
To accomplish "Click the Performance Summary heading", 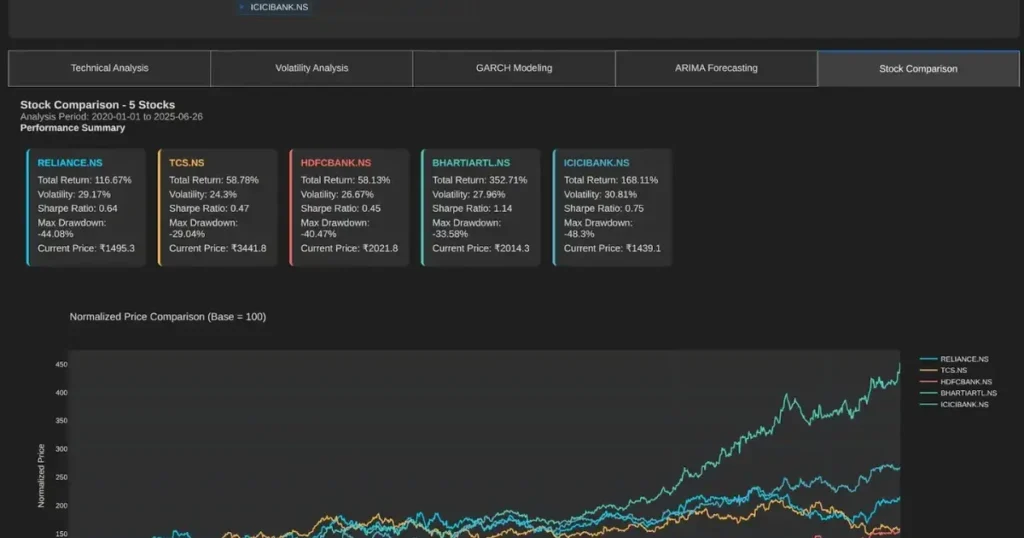I will [x=72, y=128].
